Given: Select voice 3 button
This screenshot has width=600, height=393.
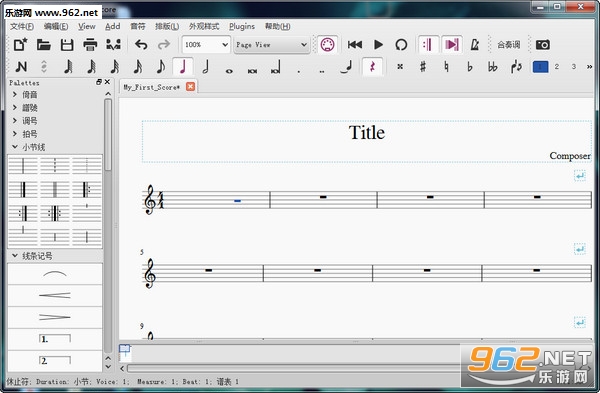Looking at the screenshot, I should (x=574, y=67).
